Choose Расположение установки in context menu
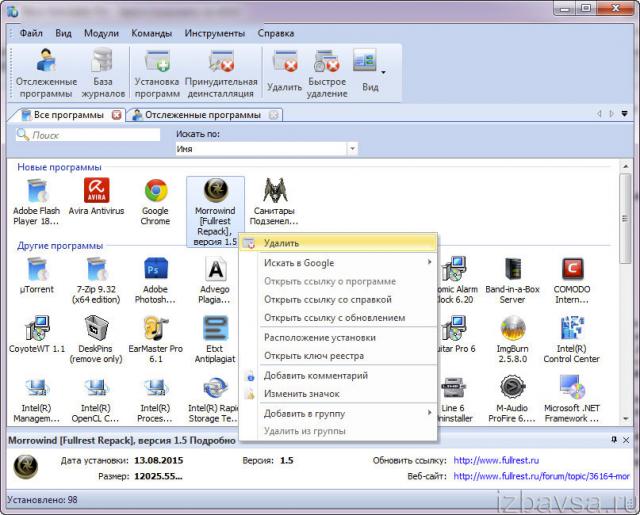640x515 pixels. [338, 337]
